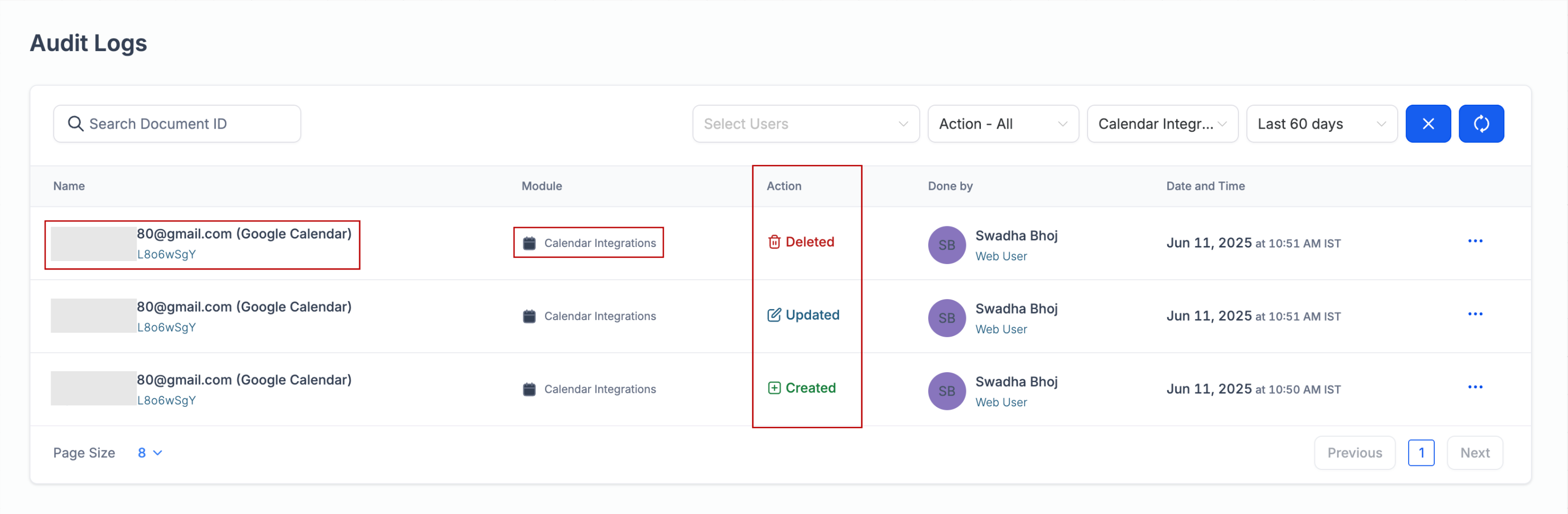The height and width of the screenshot is (514, 1568).
Task: Click the blue clear filters X button
Action: 1427,124
